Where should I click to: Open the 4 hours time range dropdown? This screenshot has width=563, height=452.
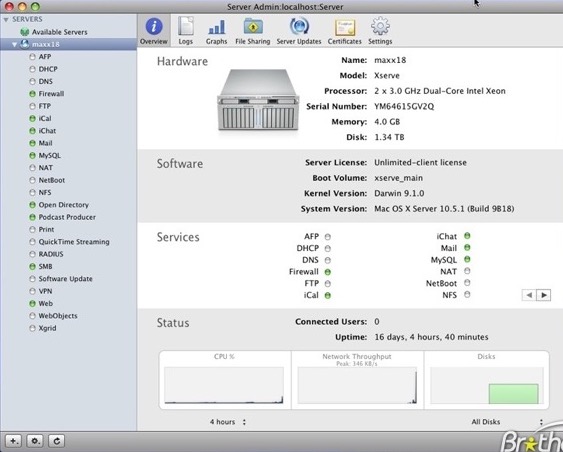tap(228, 422)
